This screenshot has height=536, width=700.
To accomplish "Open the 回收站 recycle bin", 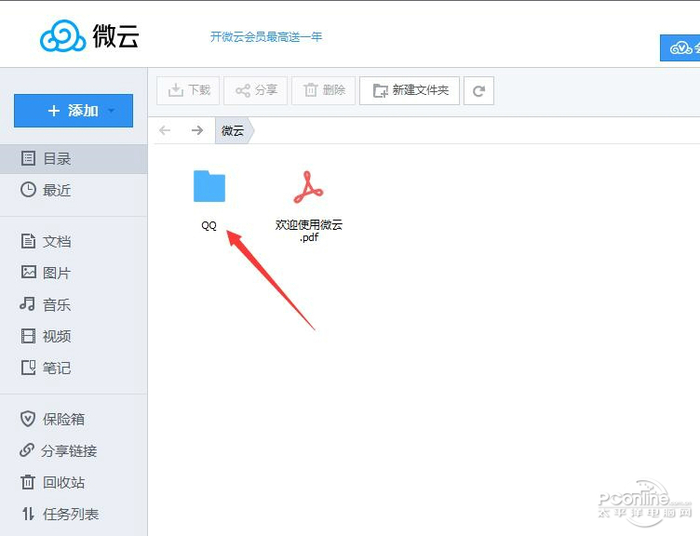I will [x=74, y=482].
